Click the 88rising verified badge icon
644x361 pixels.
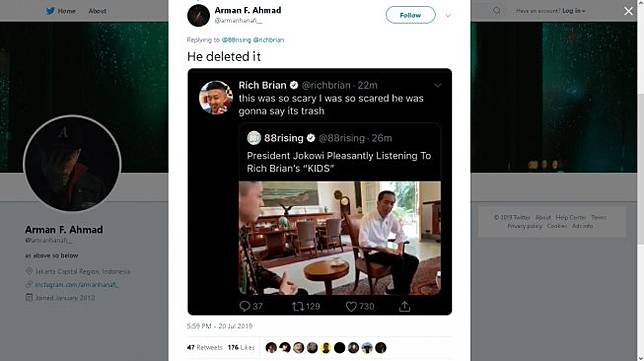311,138
